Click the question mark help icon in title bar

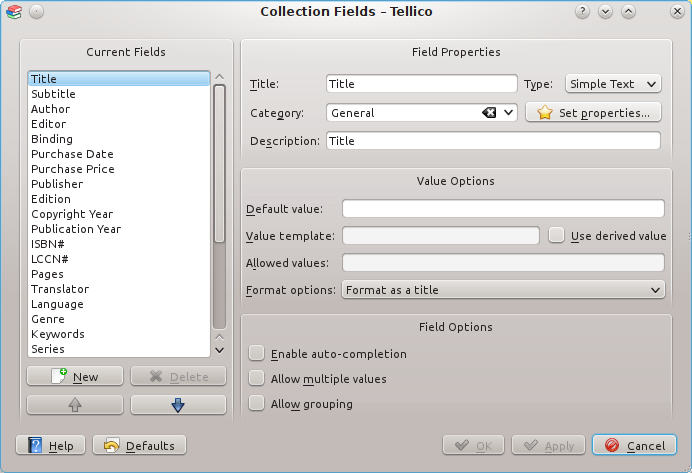tap(583, 11)
